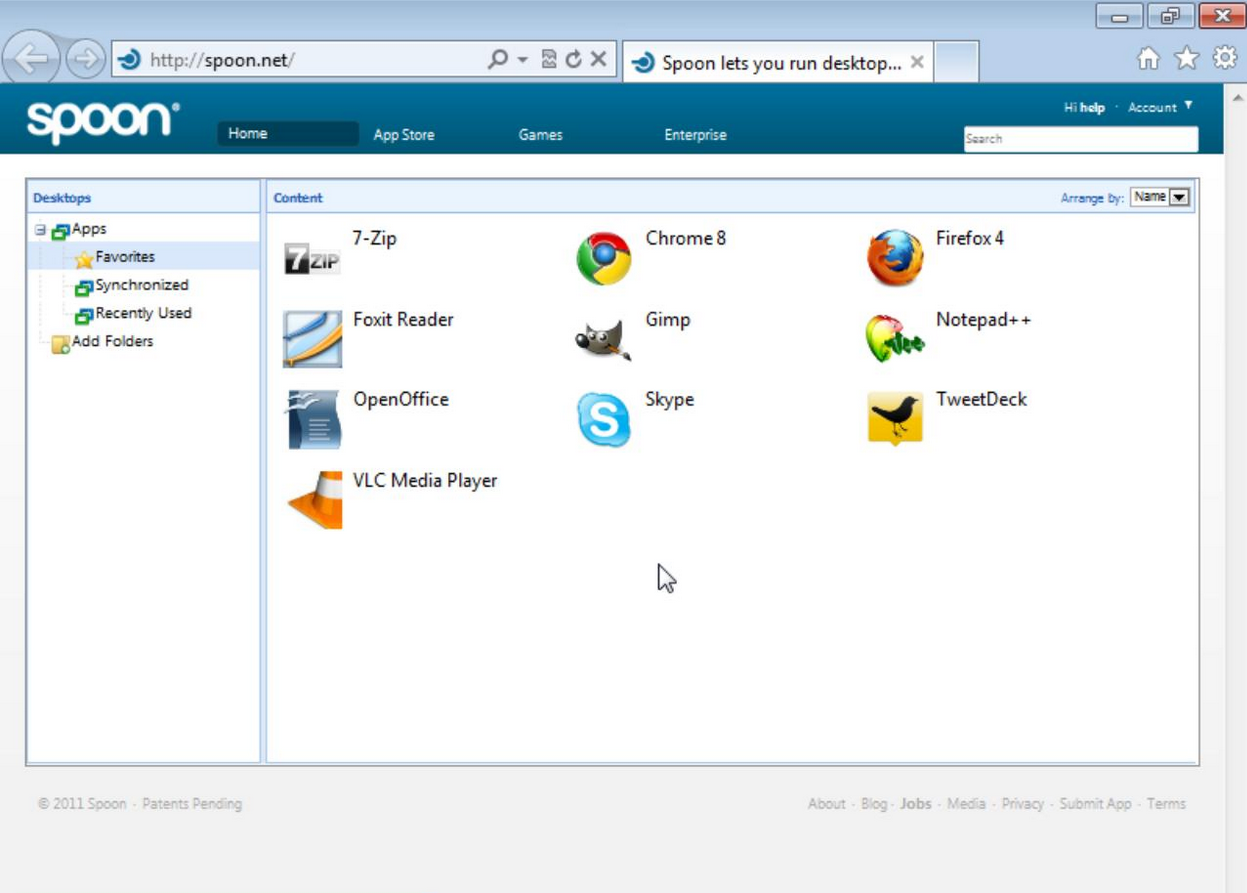The image size is (1247, 893).
Task: Select Favorites in the Desktops tree
Action: (125, 257)
